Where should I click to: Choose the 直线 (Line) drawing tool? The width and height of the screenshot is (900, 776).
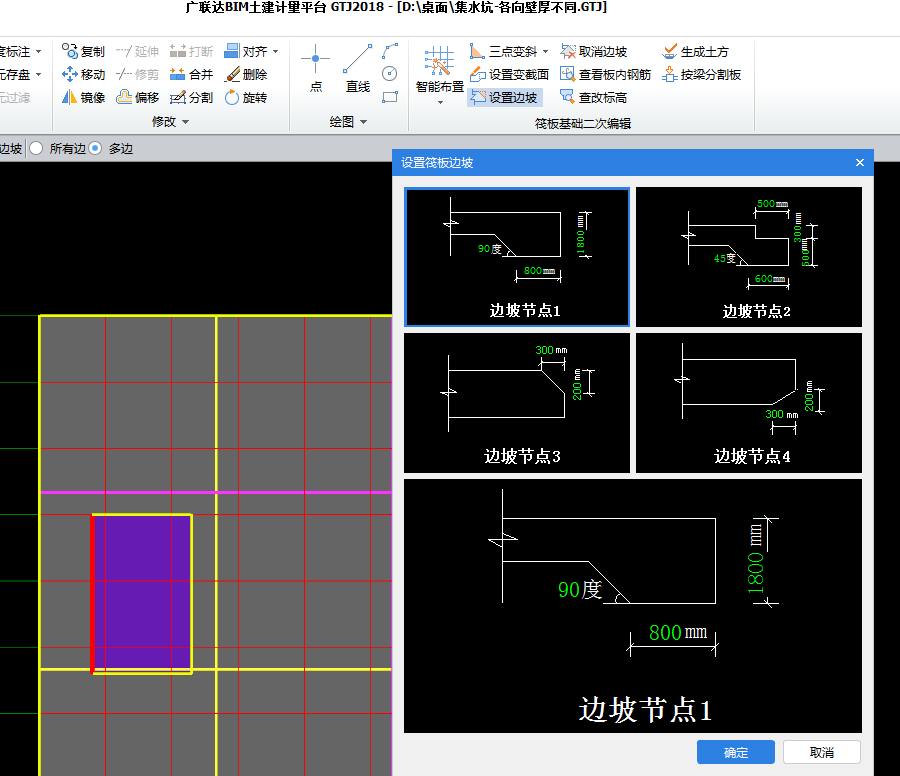coord(358,68)
